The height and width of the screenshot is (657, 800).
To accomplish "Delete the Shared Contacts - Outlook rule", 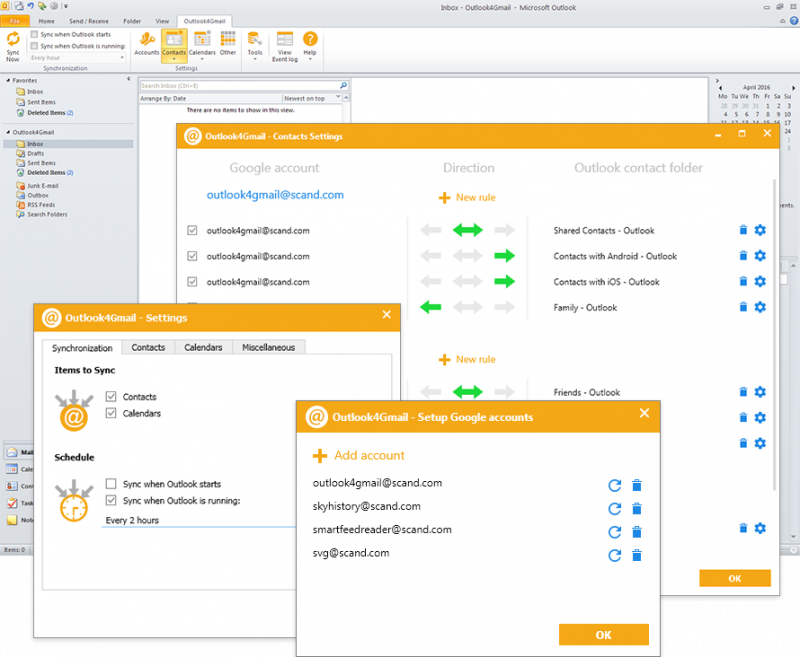I will pos(743,230).
